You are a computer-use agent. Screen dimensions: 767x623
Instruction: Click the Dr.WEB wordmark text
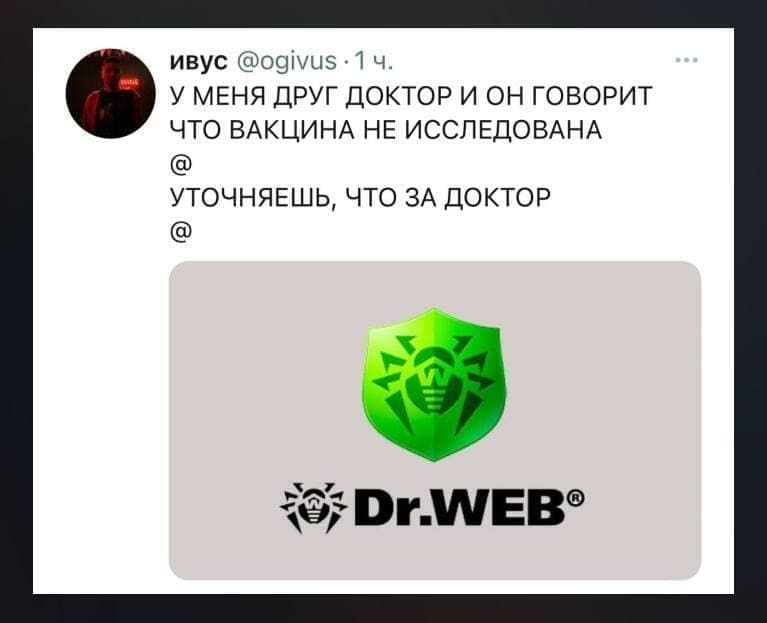tap(462, 507)
